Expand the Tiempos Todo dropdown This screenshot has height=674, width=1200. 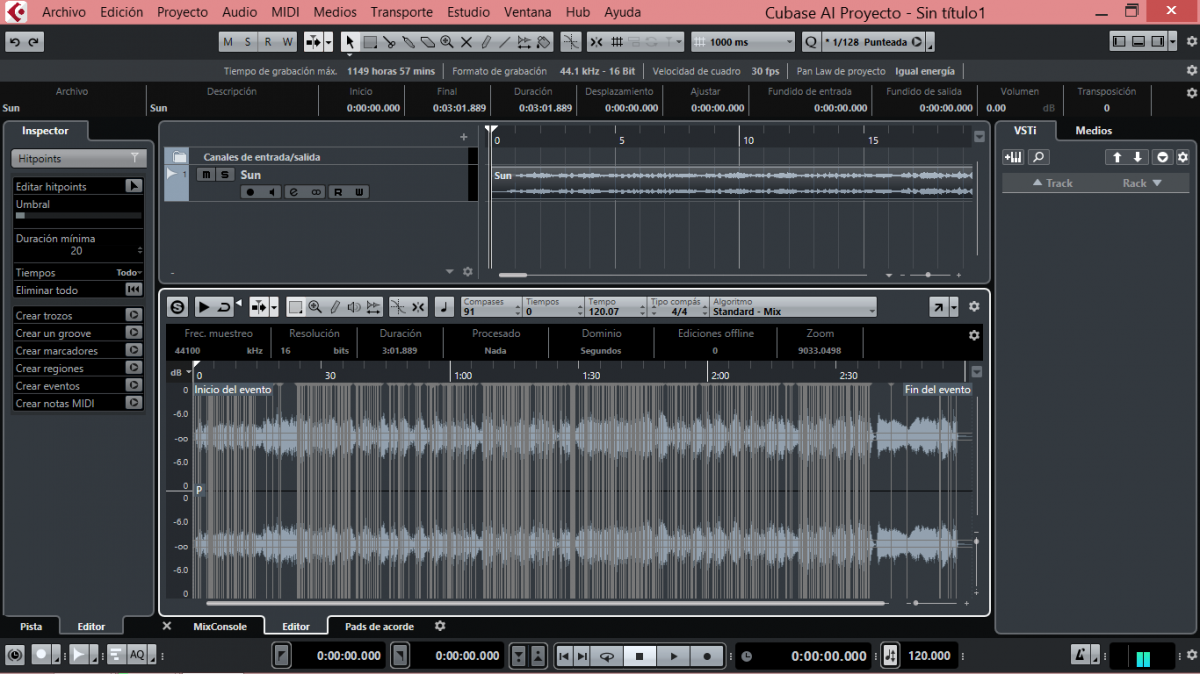click(x=129, y=273)
